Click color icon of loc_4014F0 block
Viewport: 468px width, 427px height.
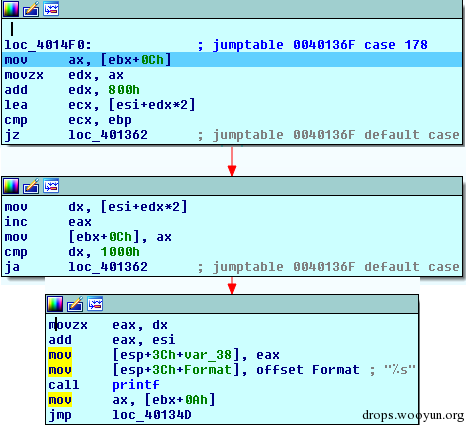pos(11,9)
